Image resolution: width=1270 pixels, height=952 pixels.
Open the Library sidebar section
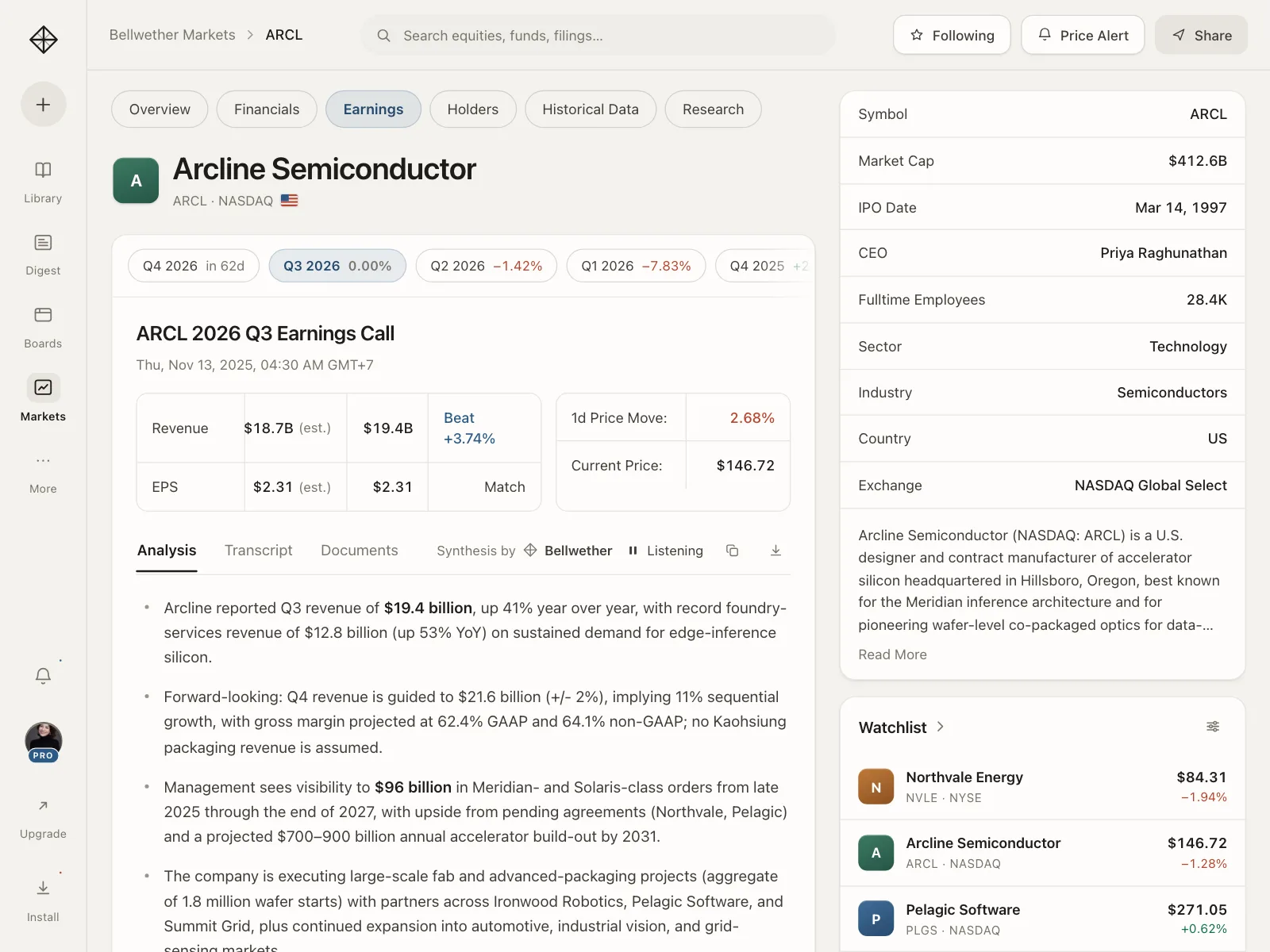pos(43,182)
